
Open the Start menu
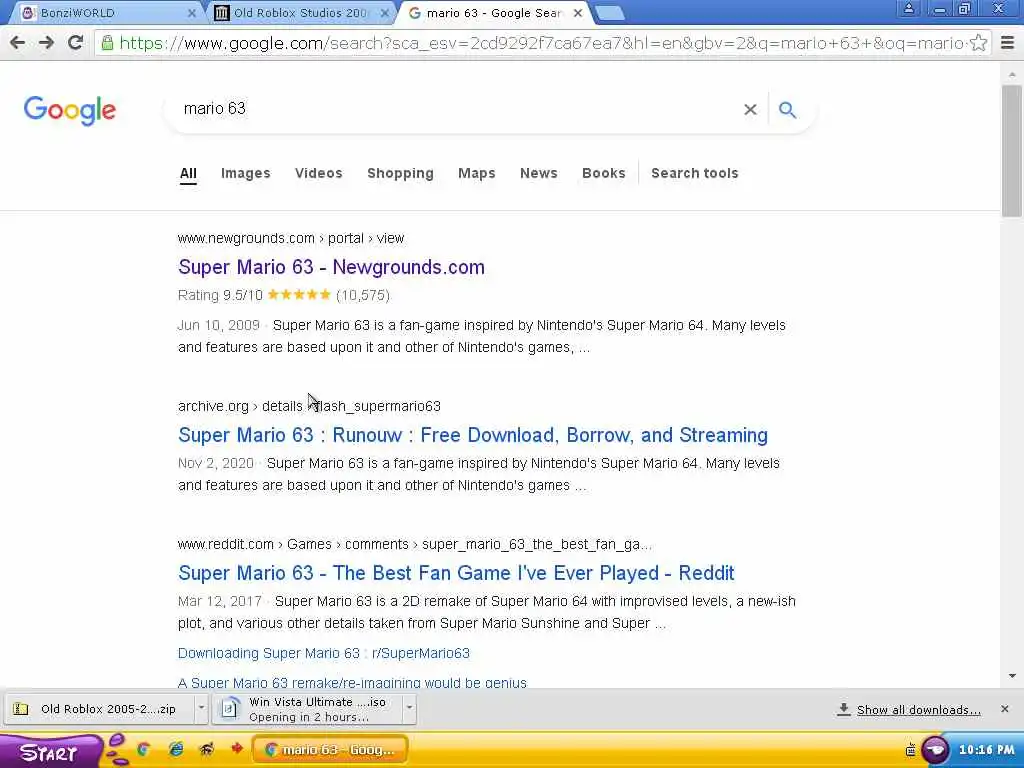[x=49, y=751]
